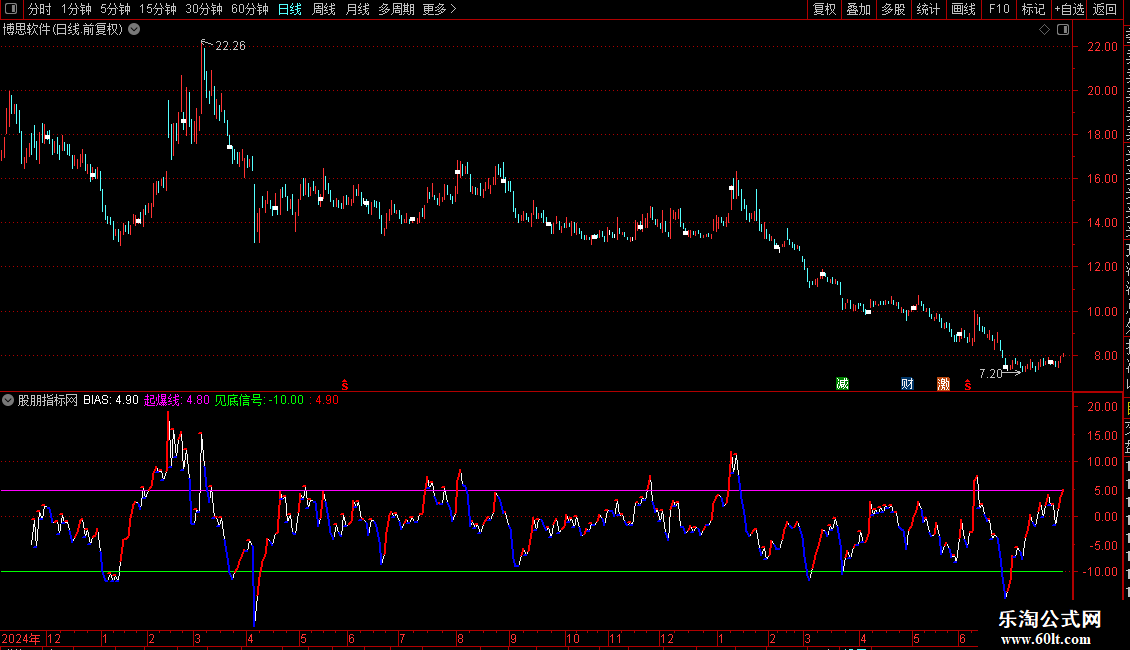
Task: Click the BIAS: 4.90 value
Action: 111,400
